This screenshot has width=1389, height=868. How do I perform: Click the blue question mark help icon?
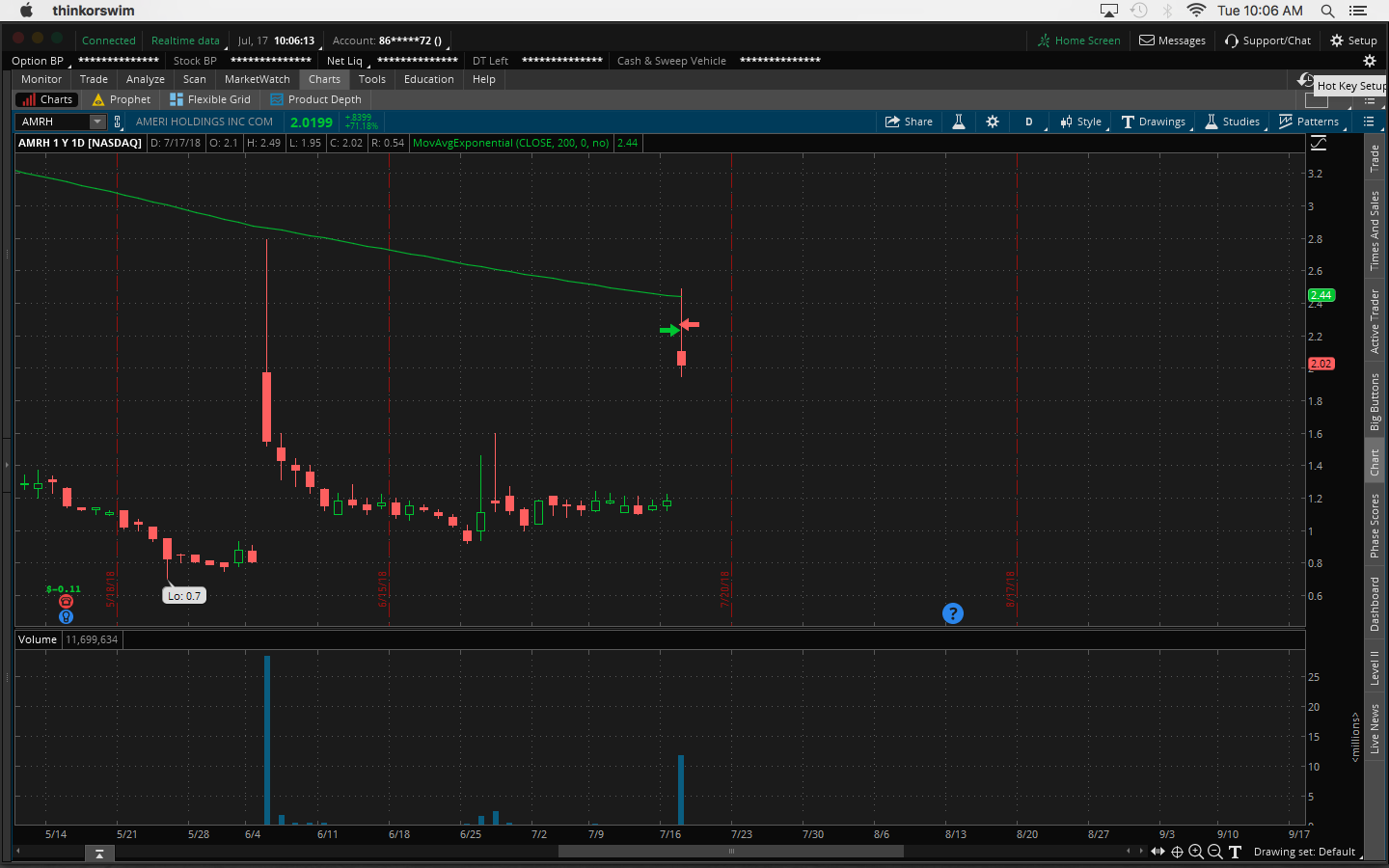pyautogui.click(x=952, y=613)
